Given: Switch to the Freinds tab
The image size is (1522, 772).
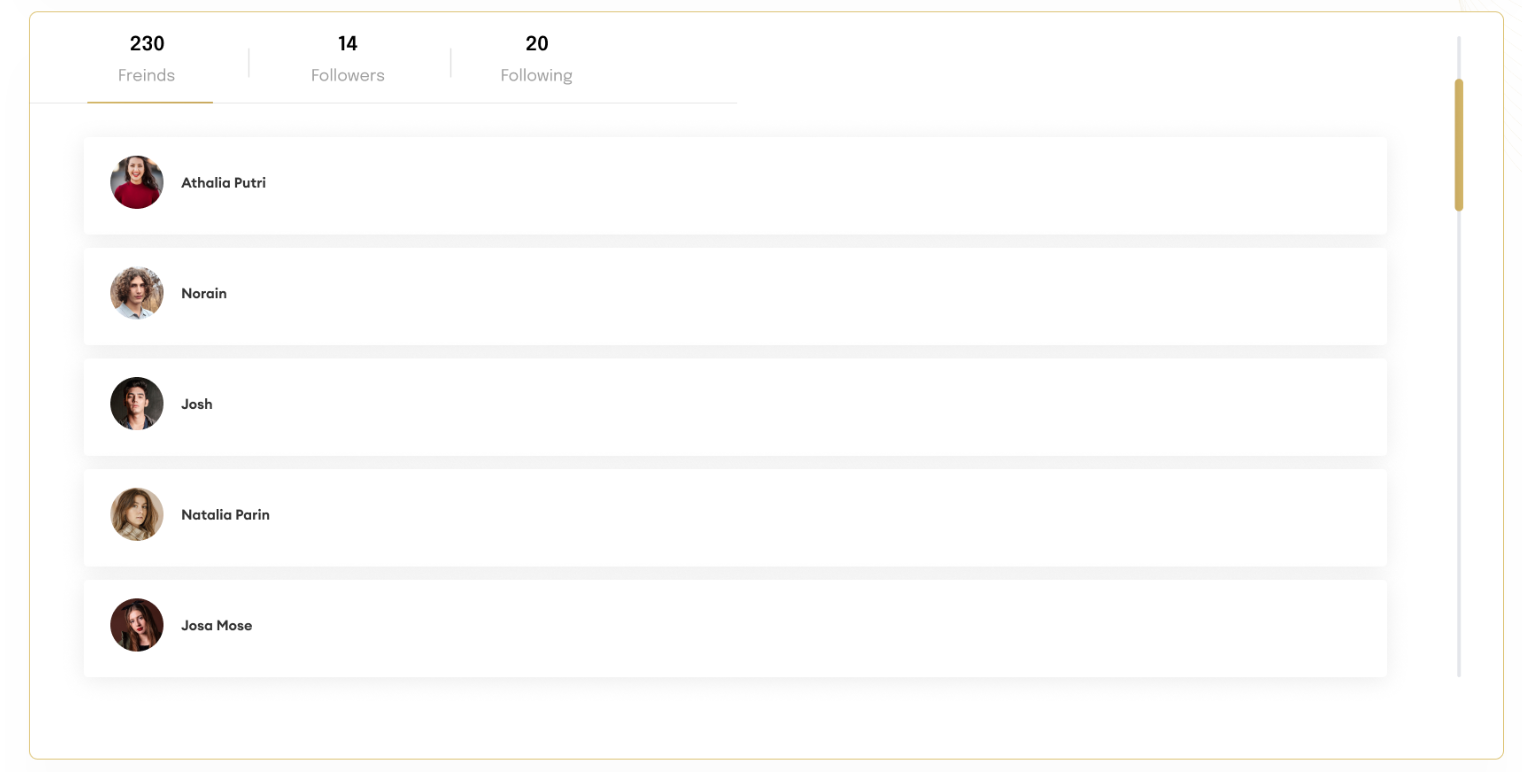Looking at the screenshot, I should pyautogui.click(x=147, y=75).
